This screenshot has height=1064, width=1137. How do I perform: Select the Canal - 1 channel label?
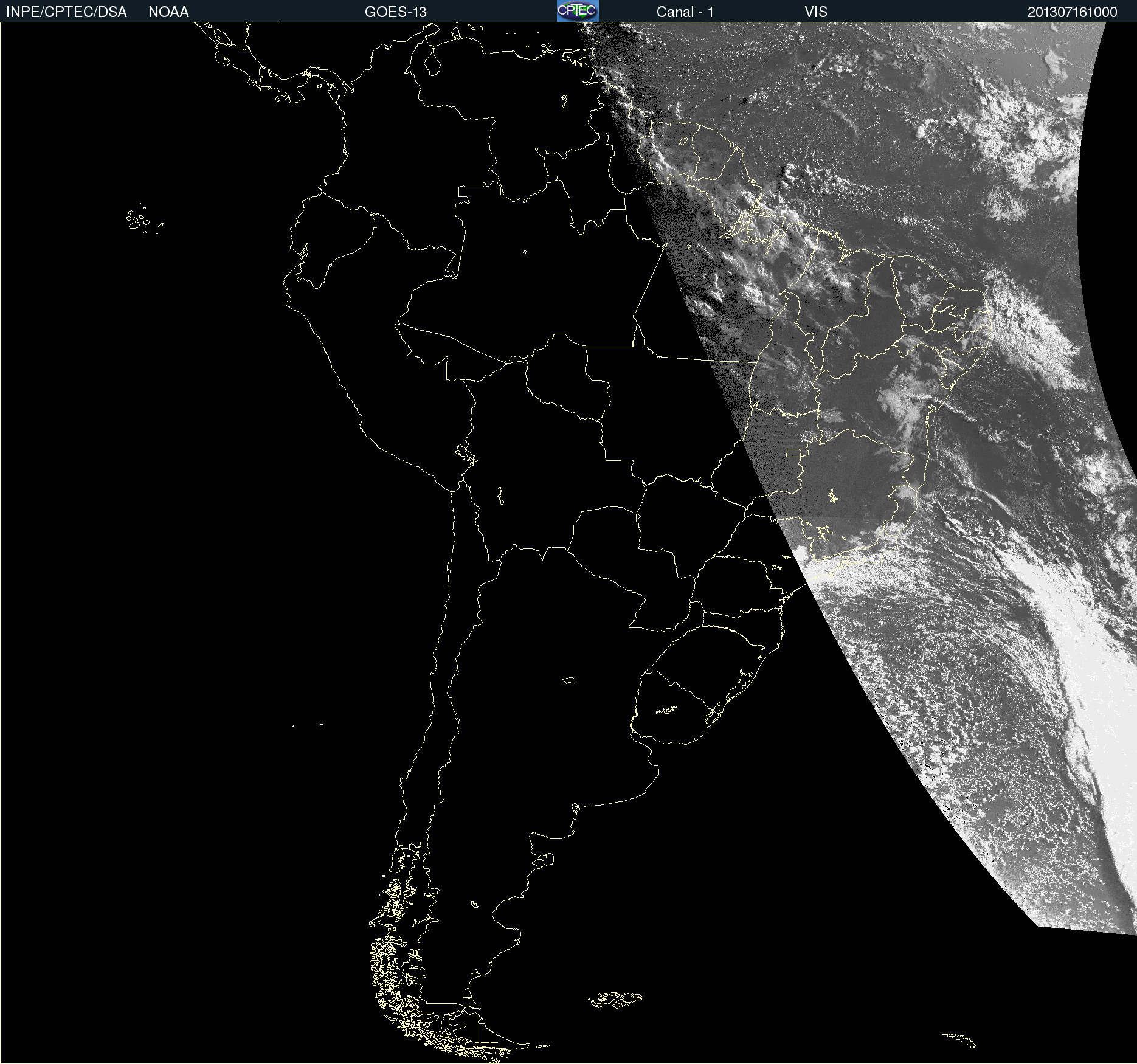685,12
